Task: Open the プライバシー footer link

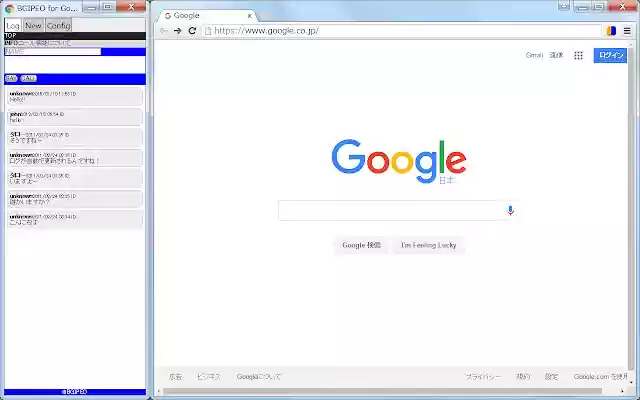Action: (x=483, y=377)
